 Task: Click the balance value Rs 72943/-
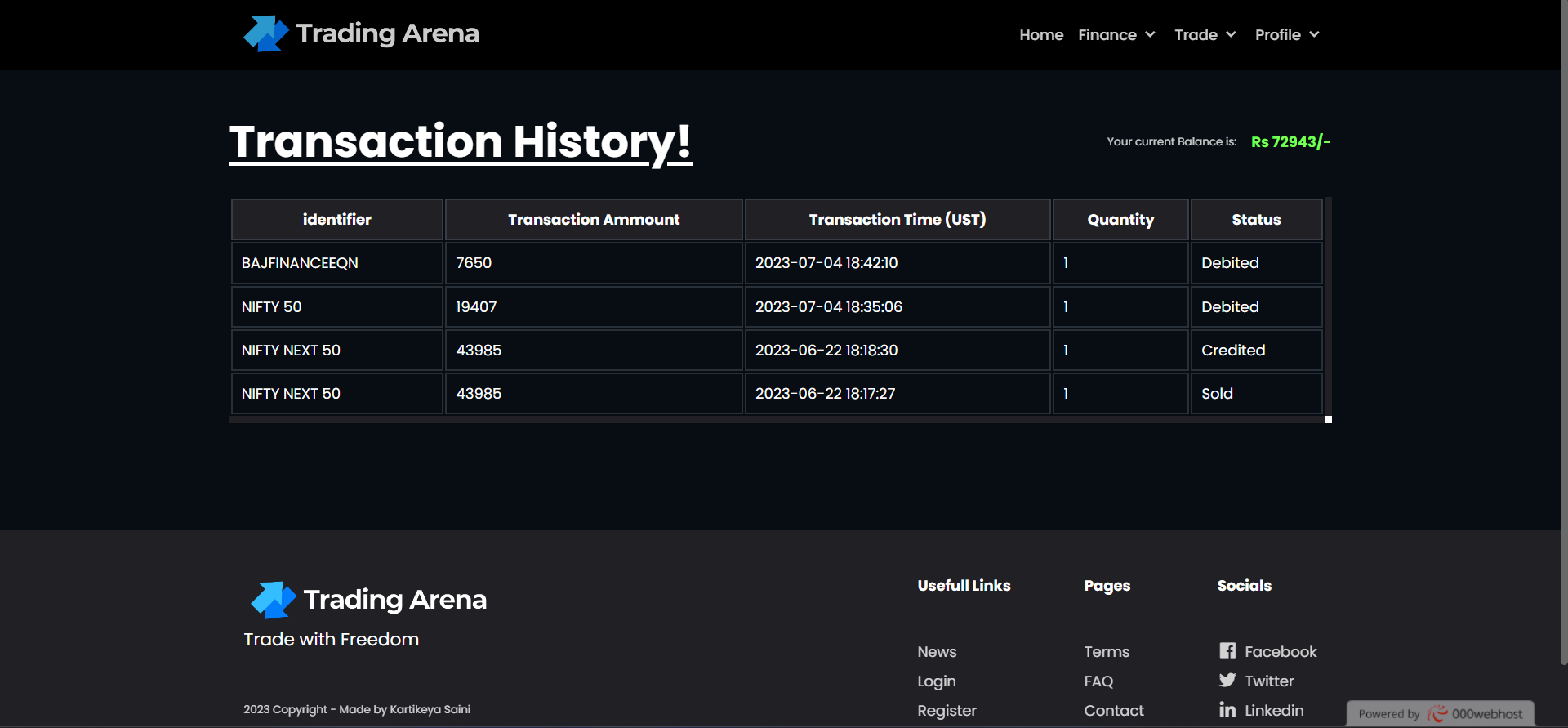(x=1290, y=141)
